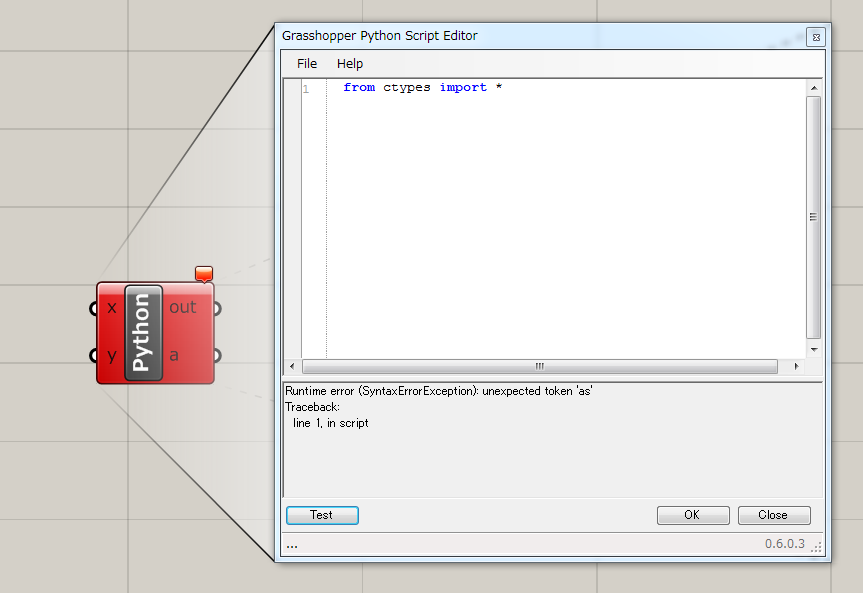Select the Python component name label
This screenshot has width=863, height=593.
143,332
